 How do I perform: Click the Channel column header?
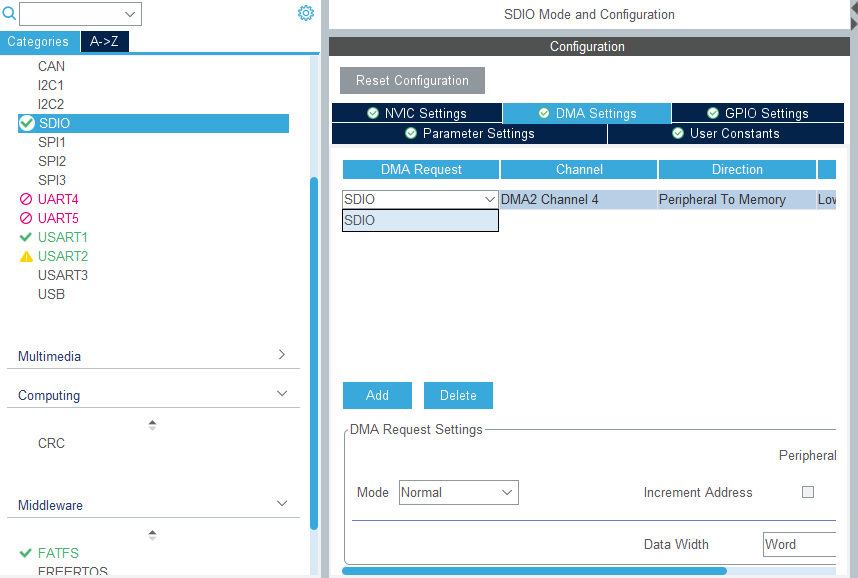point(579,170)
